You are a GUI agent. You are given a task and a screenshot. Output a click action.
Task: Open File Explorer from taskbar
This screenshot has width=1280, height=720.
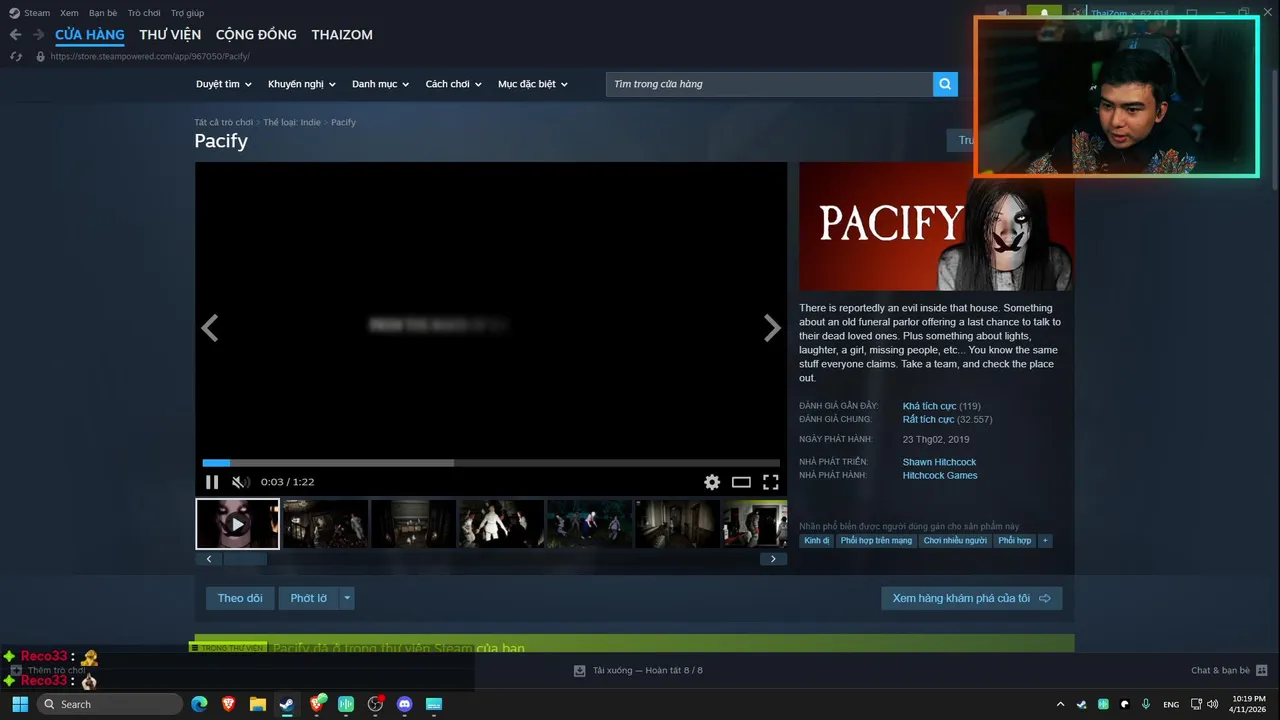click(x=257, y=704)
